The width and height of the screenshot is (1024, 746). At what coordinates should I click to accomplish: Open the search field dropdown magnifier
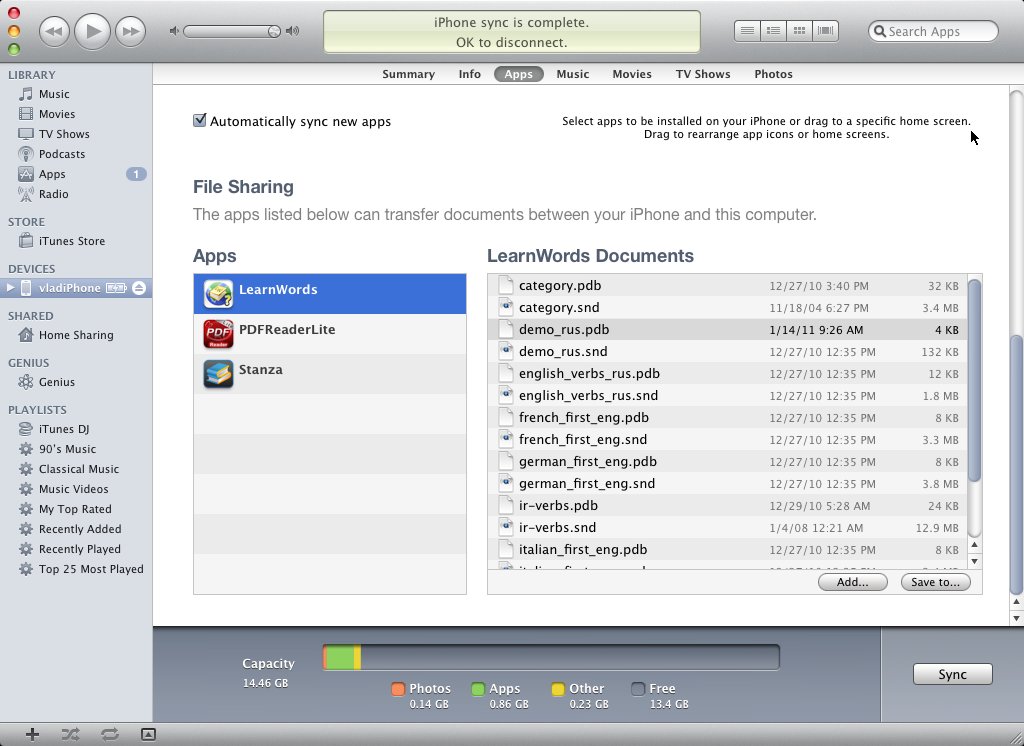click(x=880, y=32)
